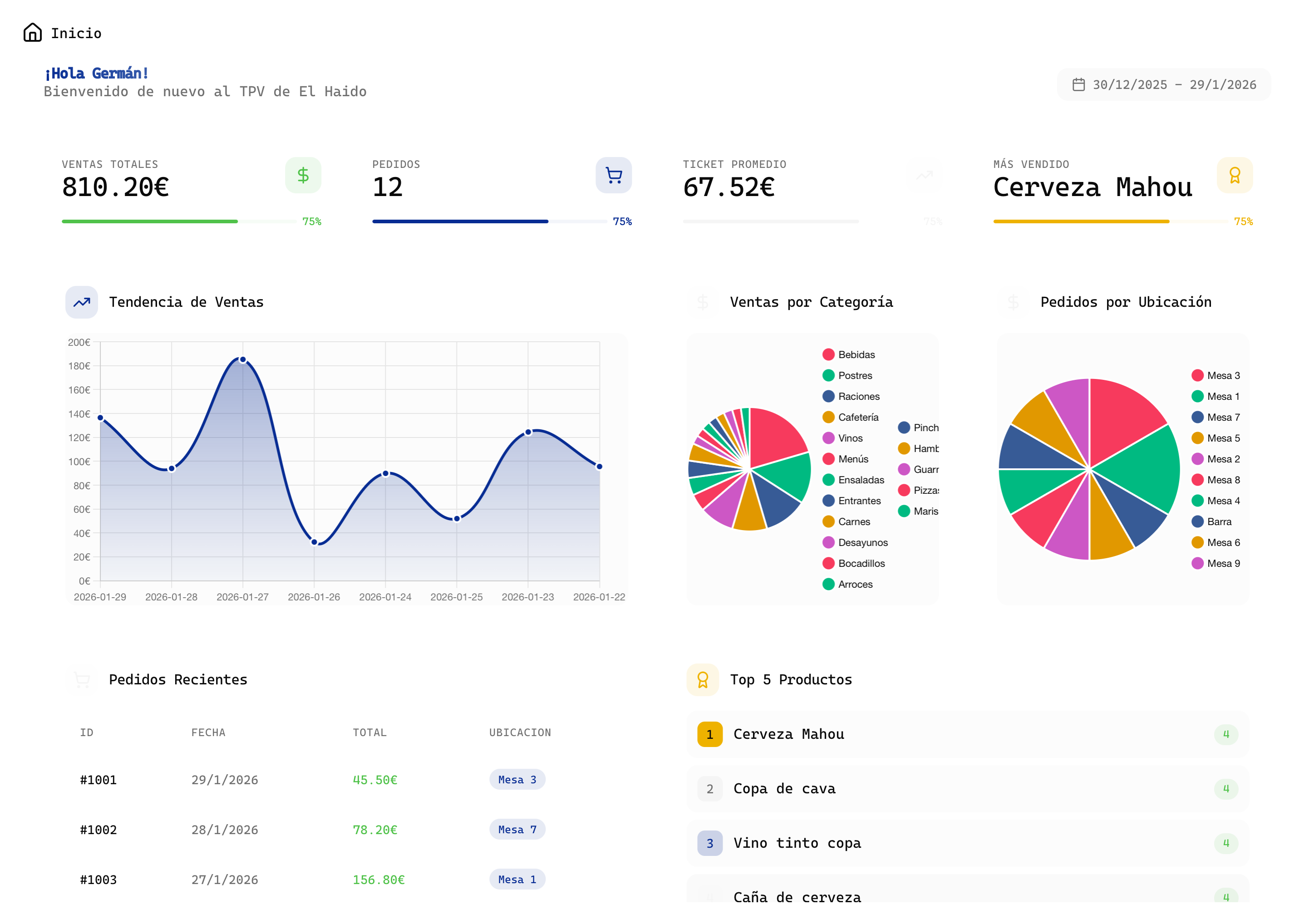Click the cart icon beside Pedidos Recientes
This screenshot has width=1314, height=924.
click(x=81, y=680)
